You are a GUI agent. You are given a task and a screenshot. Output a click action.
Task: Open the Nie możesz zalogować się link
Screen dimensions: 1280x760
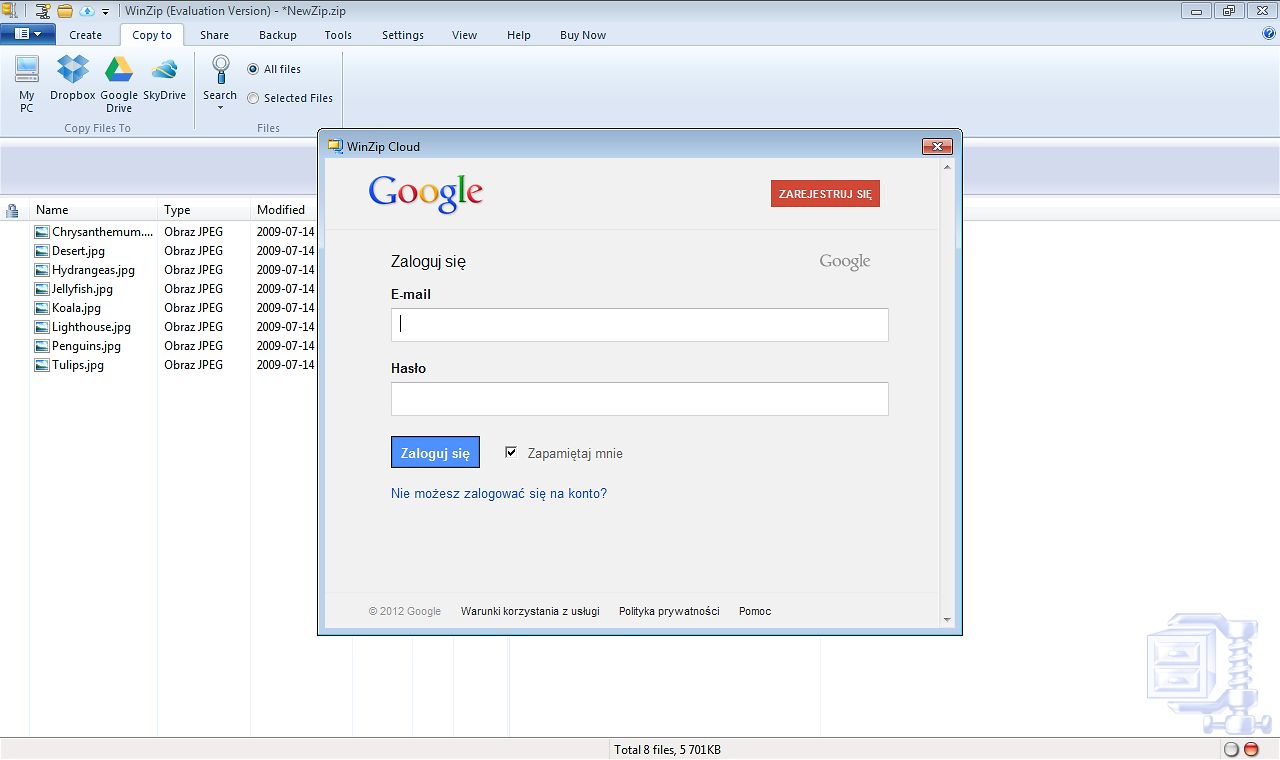coord(499,493)
